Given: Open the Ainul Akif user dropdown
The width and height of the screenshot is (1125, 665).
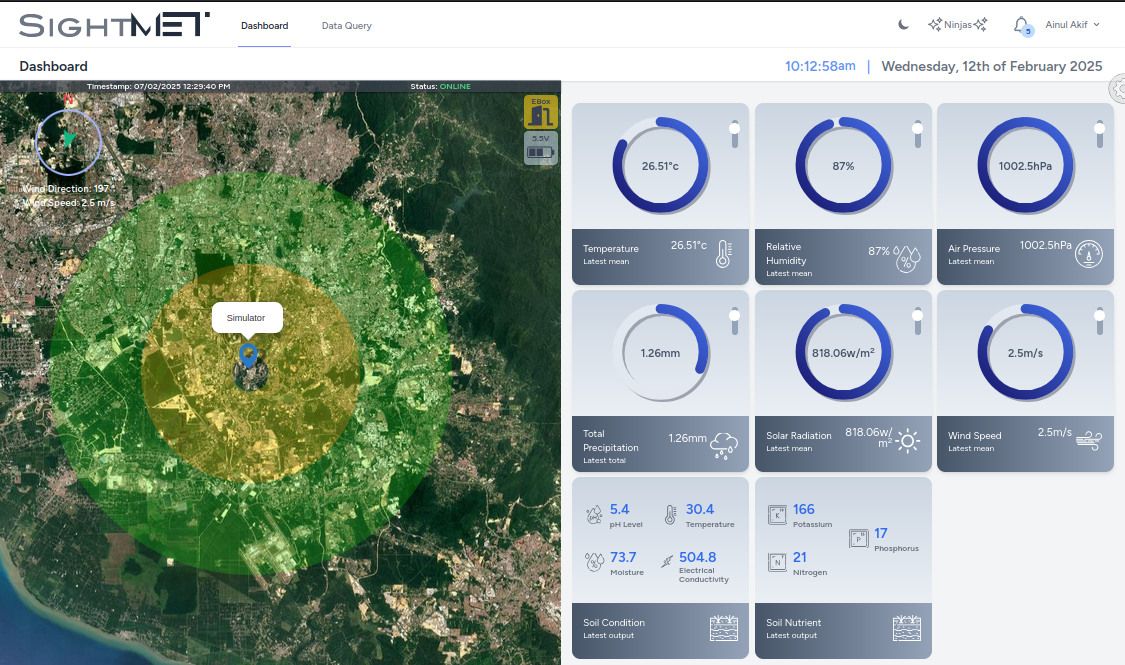Looking at the screenshot, I should click(1072, 24).
